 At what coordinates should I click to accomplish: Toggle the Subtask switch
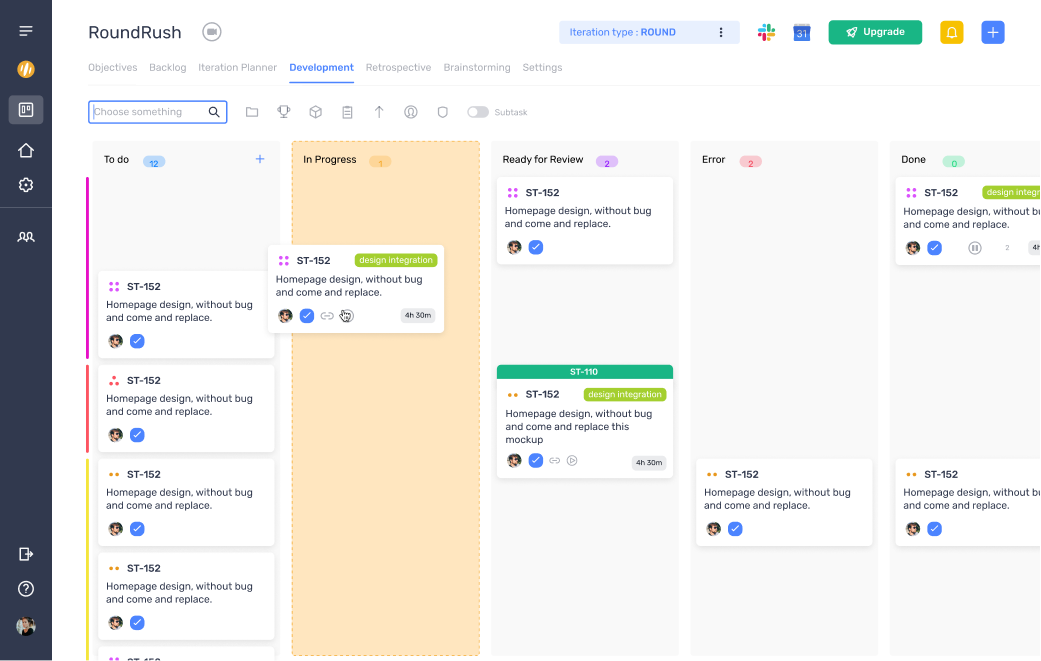[477, 112]
